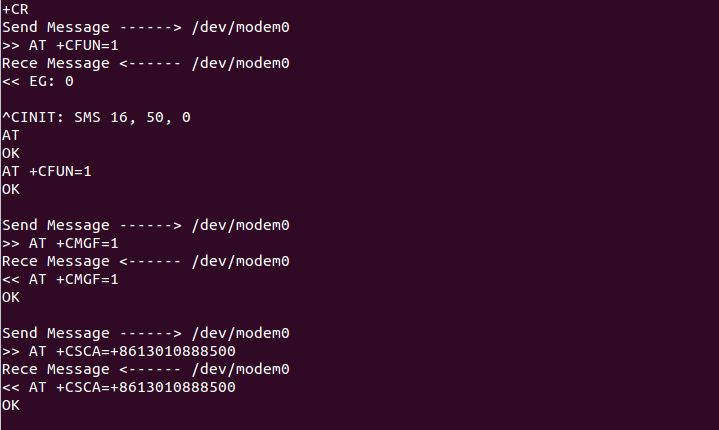Image resolution: width=719 pixels, height=430 pixels.
Task: Click the '>> AT +CMGF=1' command line
Action: 60,243
